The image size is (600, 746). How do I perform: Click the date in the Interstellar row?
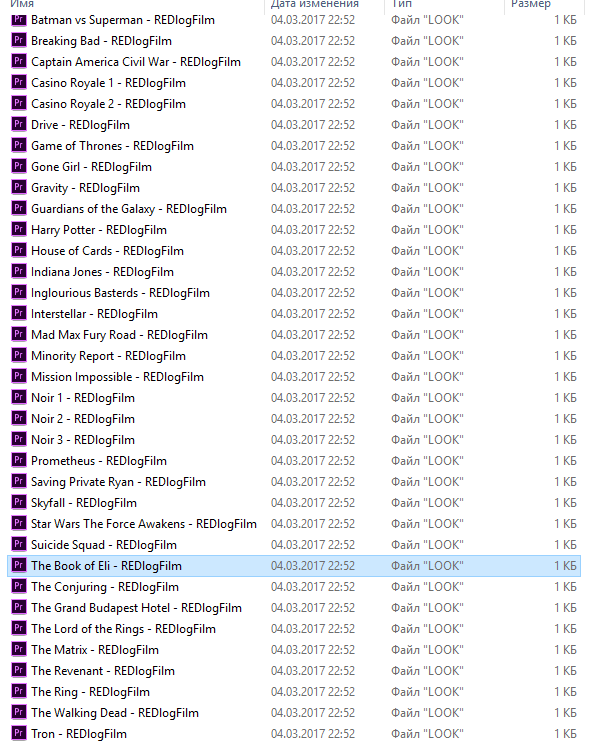point(313,314)
